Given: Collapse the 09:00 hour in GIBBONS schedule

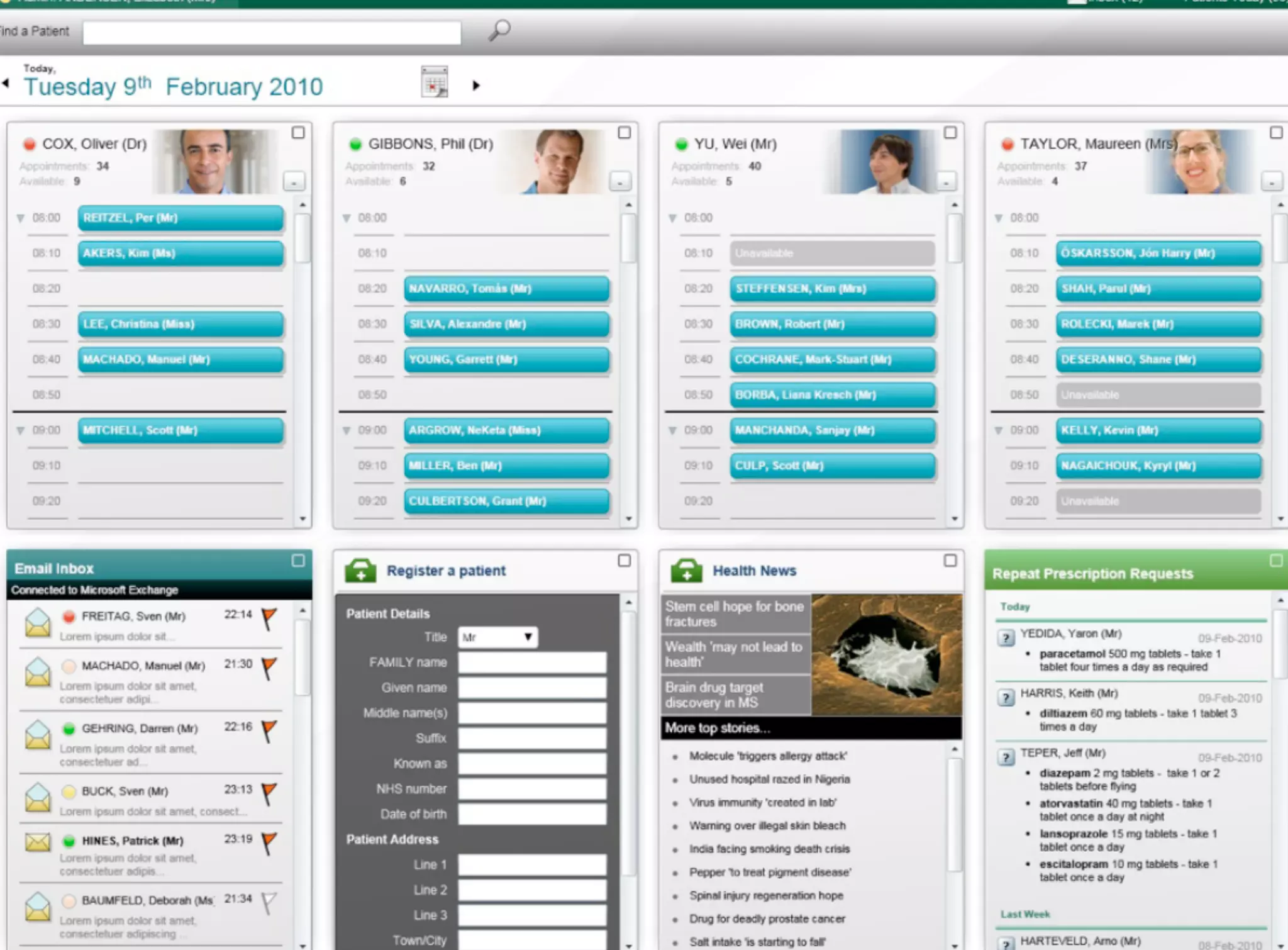Looking at the screenshot, I should pos(346,431).
